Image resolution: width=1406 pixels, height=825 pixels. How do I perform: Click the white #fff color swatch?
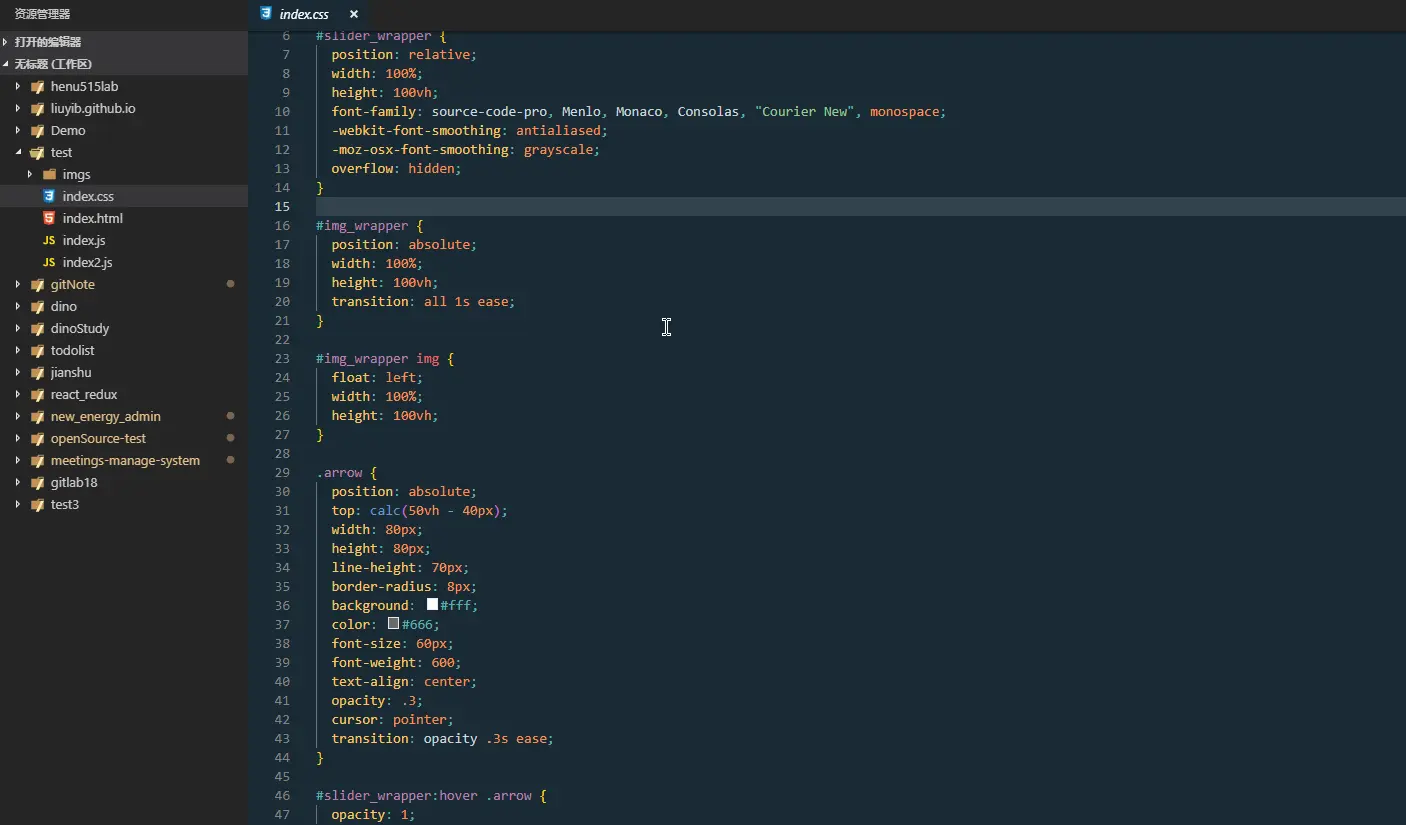pos(432,605)
